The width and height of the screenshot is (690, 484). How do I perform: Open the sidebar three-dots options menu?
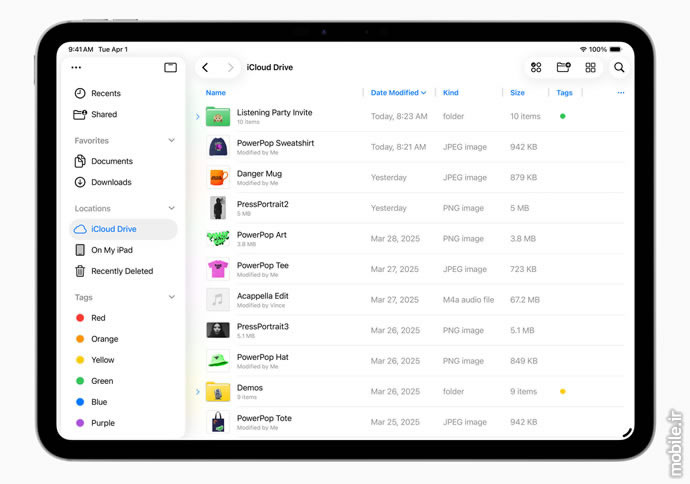tap(76, 67)
